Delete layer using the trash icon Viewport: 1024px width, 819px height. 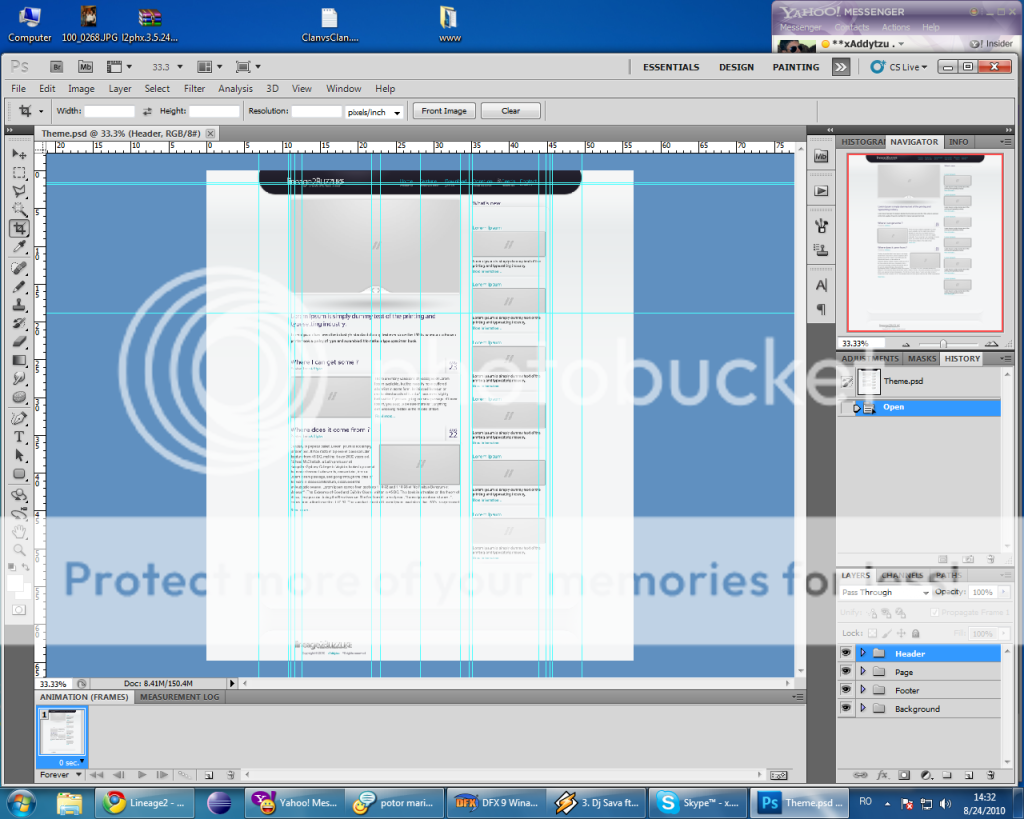point(989,775)
